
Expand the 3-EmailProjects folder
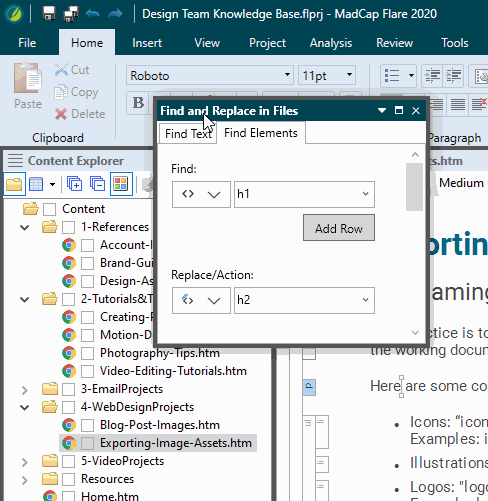tap(24, 390)
